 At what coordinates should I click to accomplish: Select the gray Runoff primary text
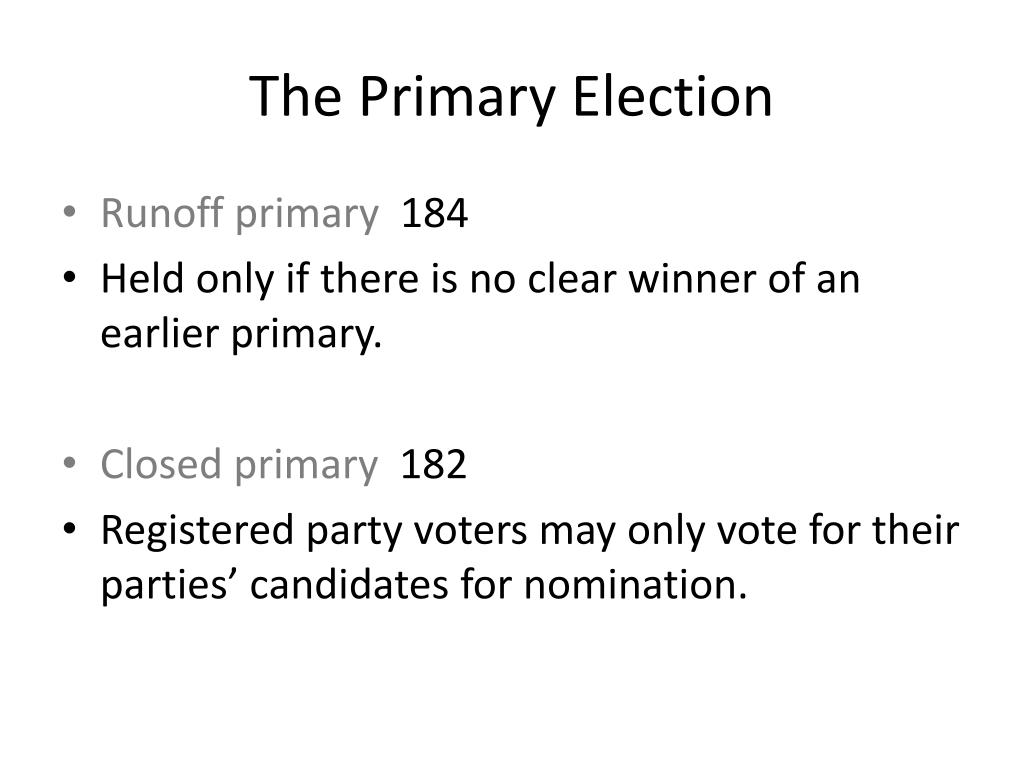[x=240, y=214]
